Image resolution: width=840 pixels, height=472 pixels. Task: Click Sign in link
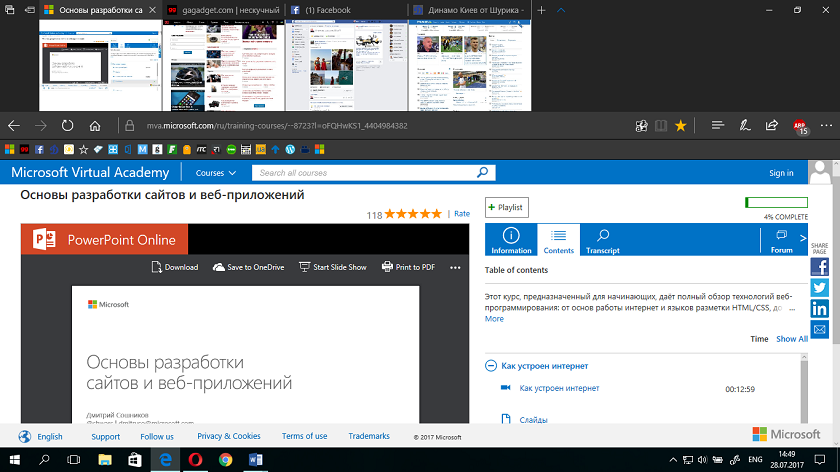point(781,173)
